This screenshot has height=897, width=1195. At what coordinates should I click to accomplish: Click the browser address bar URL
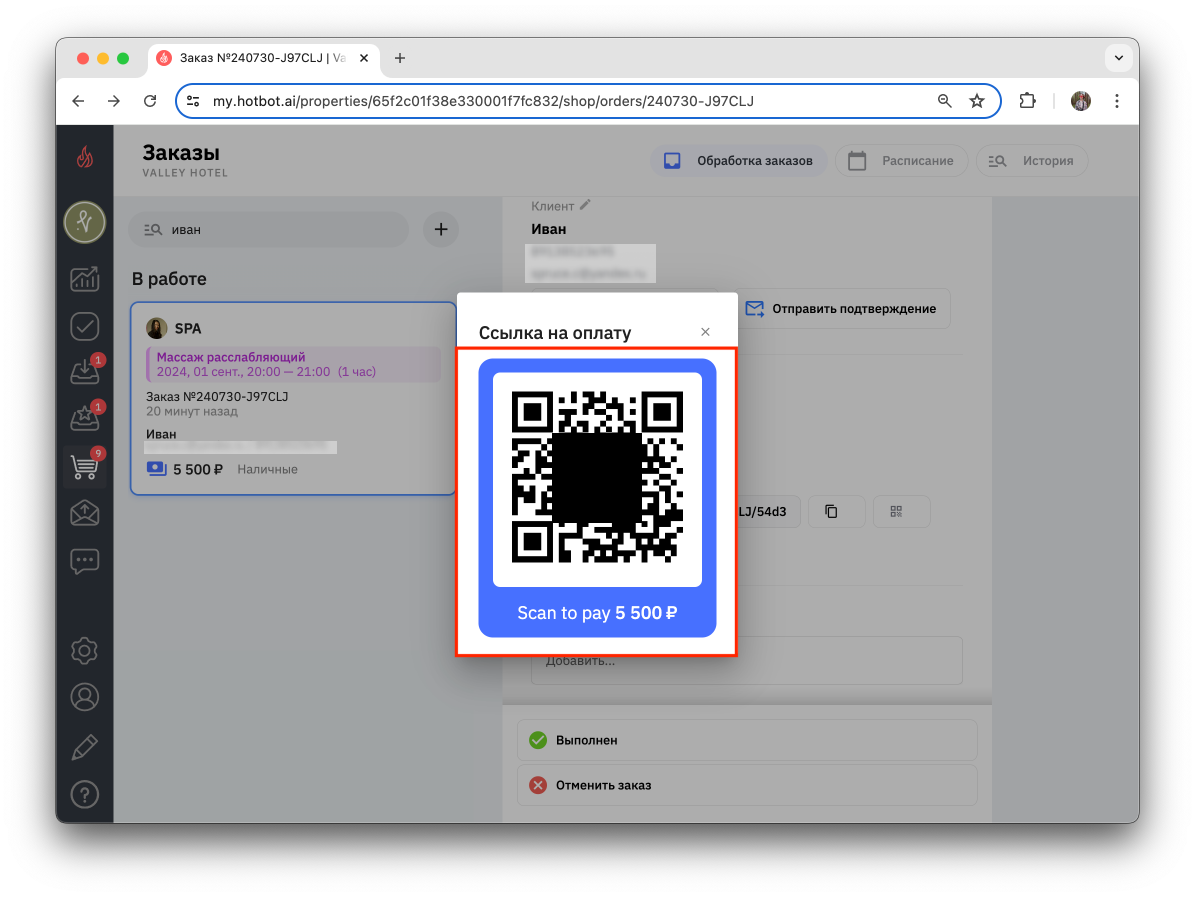tap(483, 101)
